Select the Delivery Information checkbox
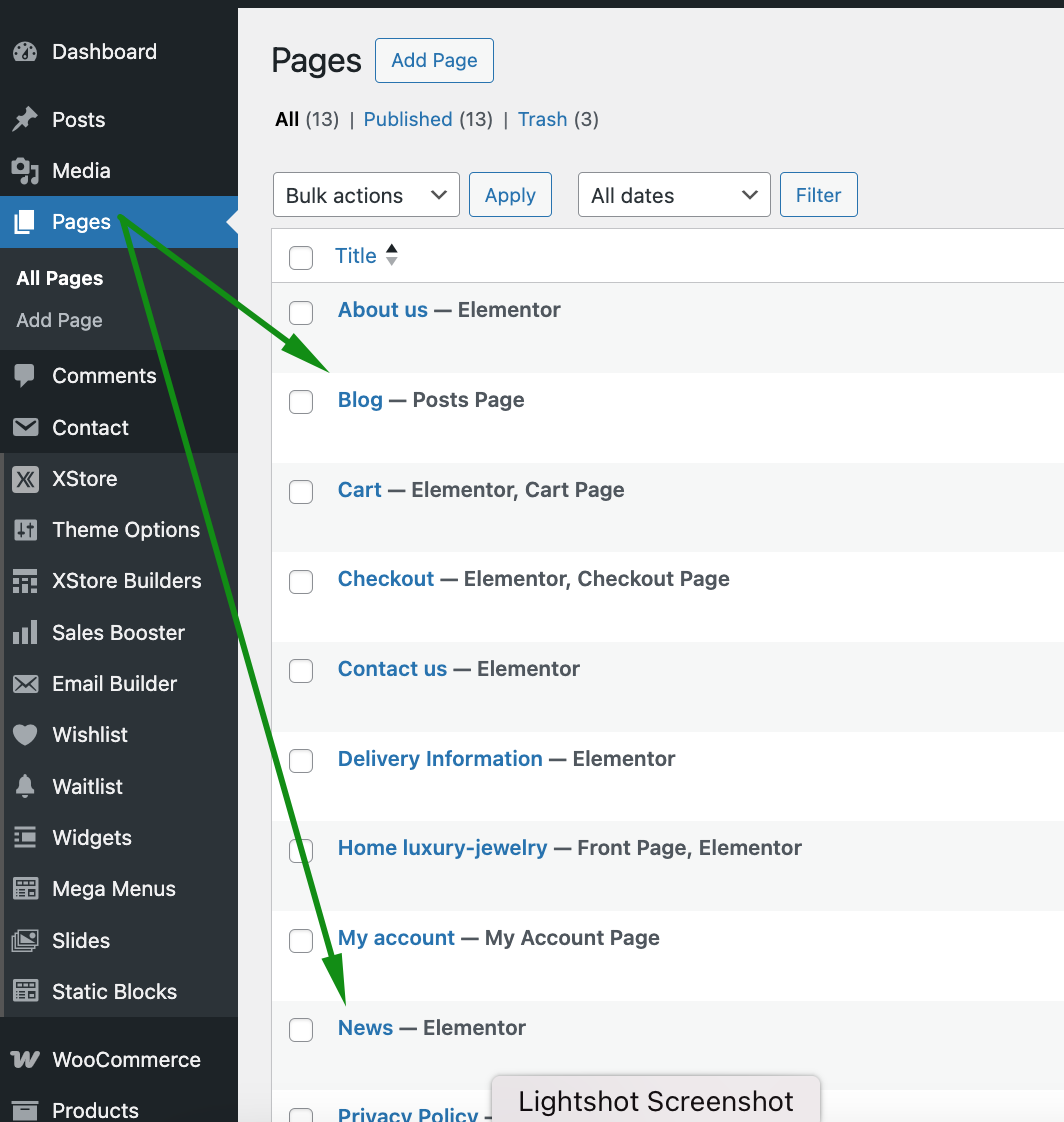This screenshot has width=1064, height=1122. pyautogui.click(x=301, y=761)
